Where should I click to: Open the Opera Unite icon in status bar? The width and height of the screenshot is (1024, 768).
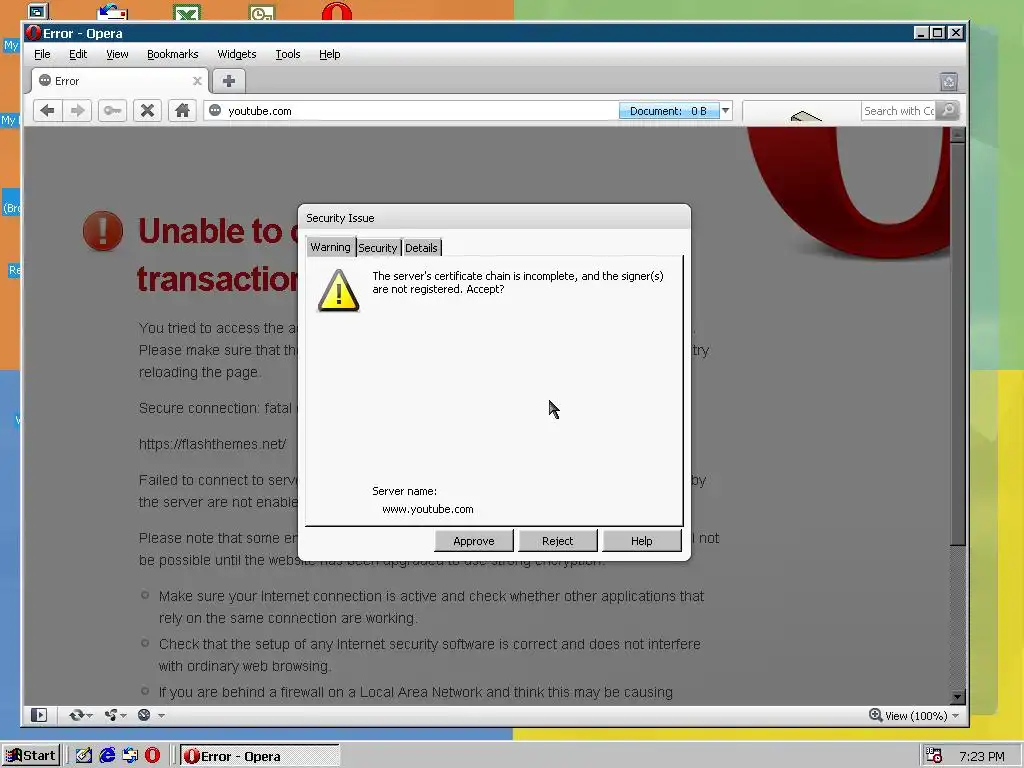[x=111, y=715]
